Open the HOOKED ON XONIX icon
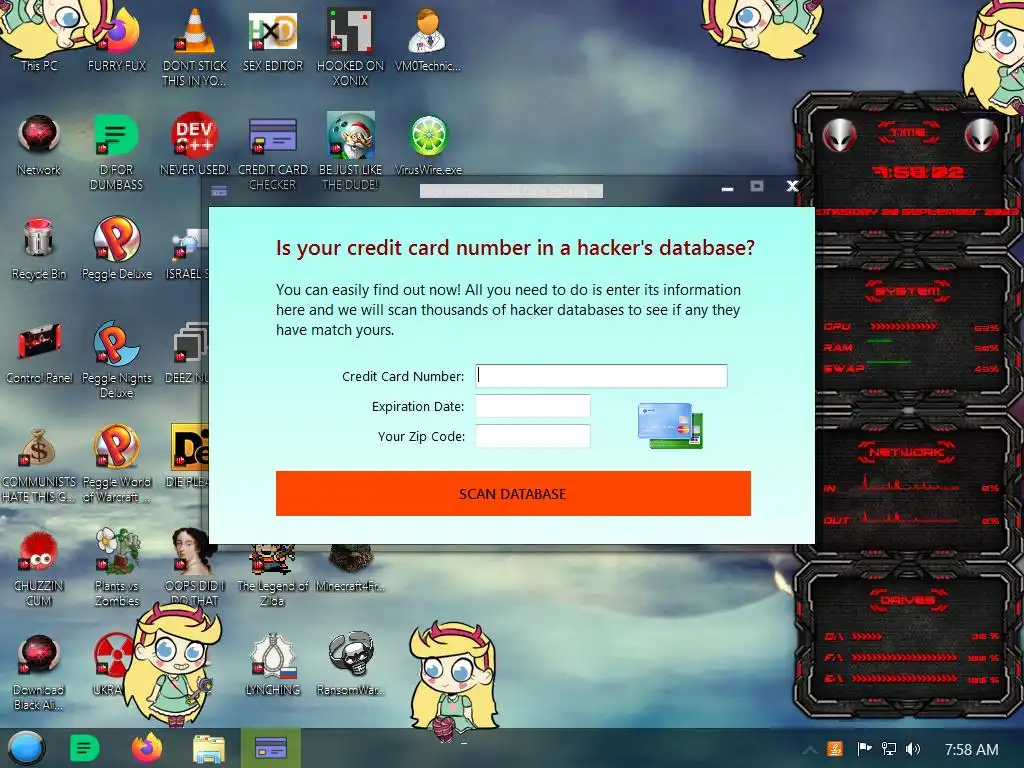The image size is (1024, 768). point(350,47)
